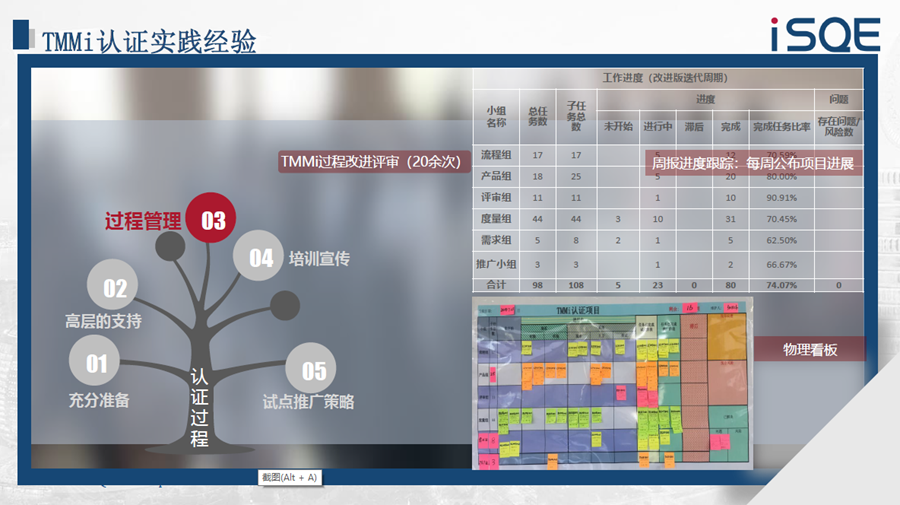Click the total tasks value 98
Screen dimensions: 900x505
[x=537, y=285]
